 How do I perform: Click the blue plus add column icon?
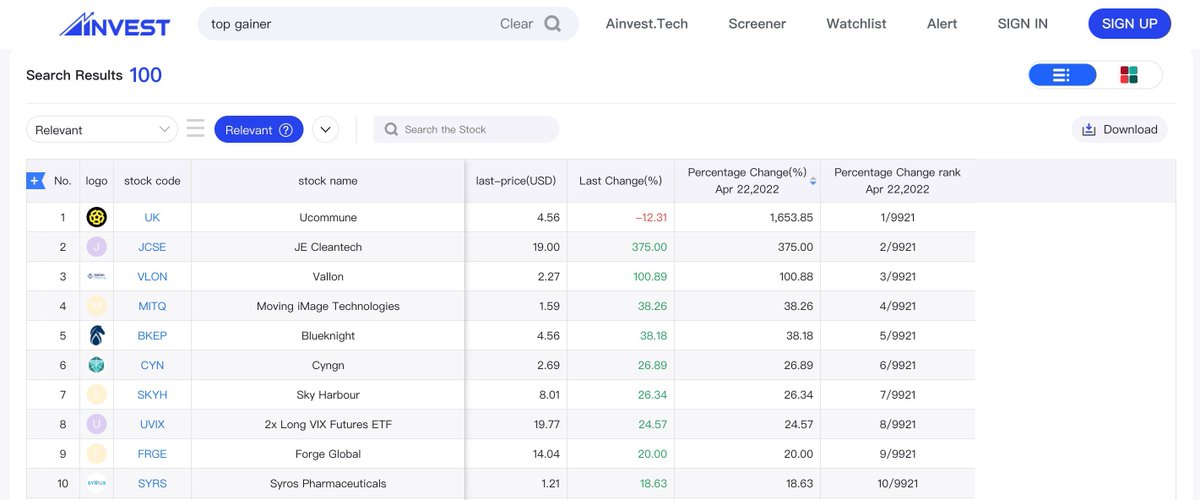tap(36, 181)
